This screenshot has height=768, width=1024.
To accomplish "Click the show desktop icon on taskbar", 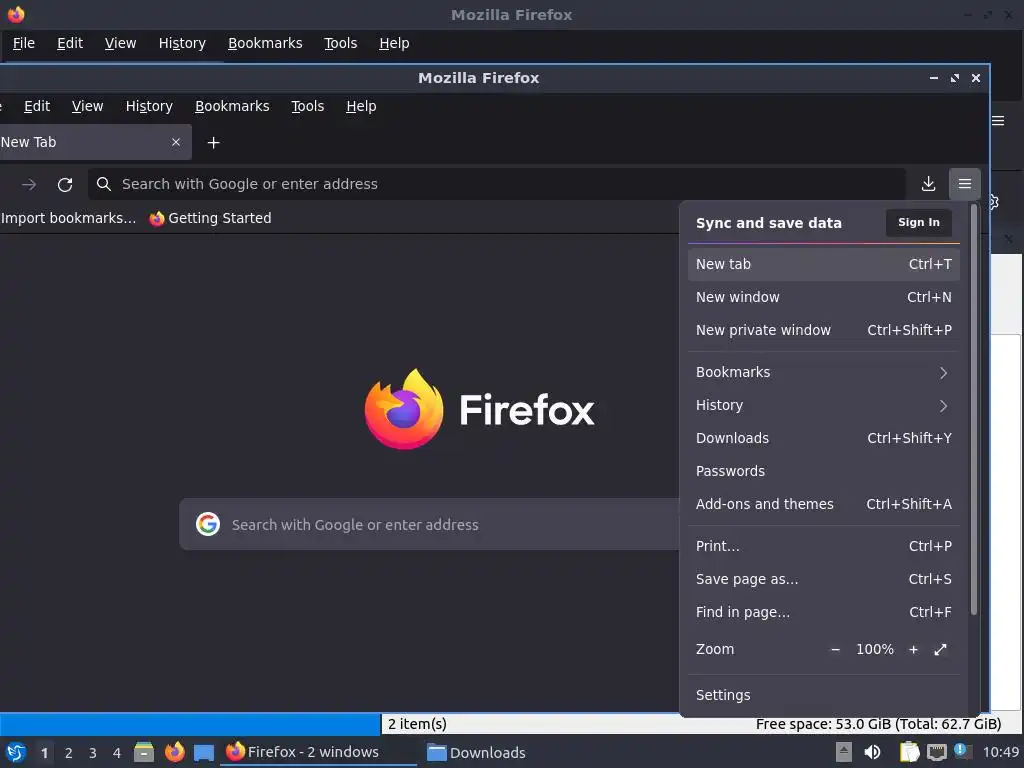I will point(204,752).
